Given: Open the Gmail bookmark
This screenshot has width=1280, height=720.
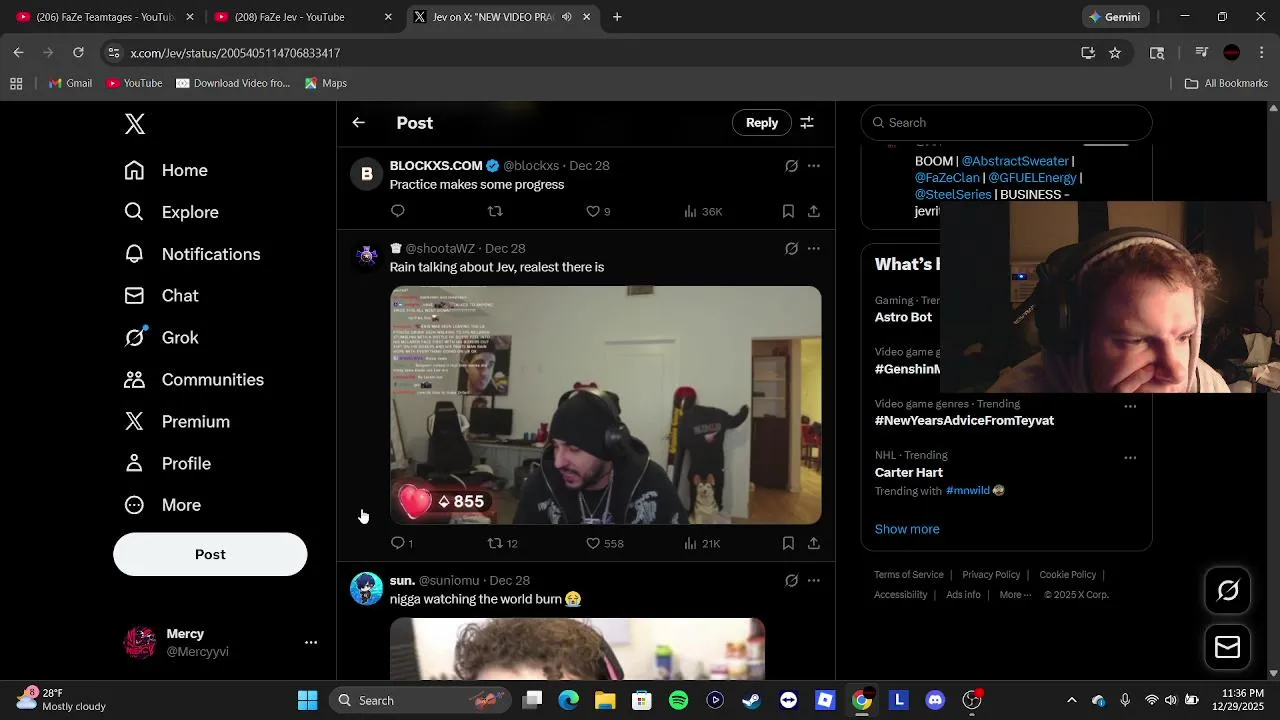Looking at the screenshot, I should click(71, 83).
